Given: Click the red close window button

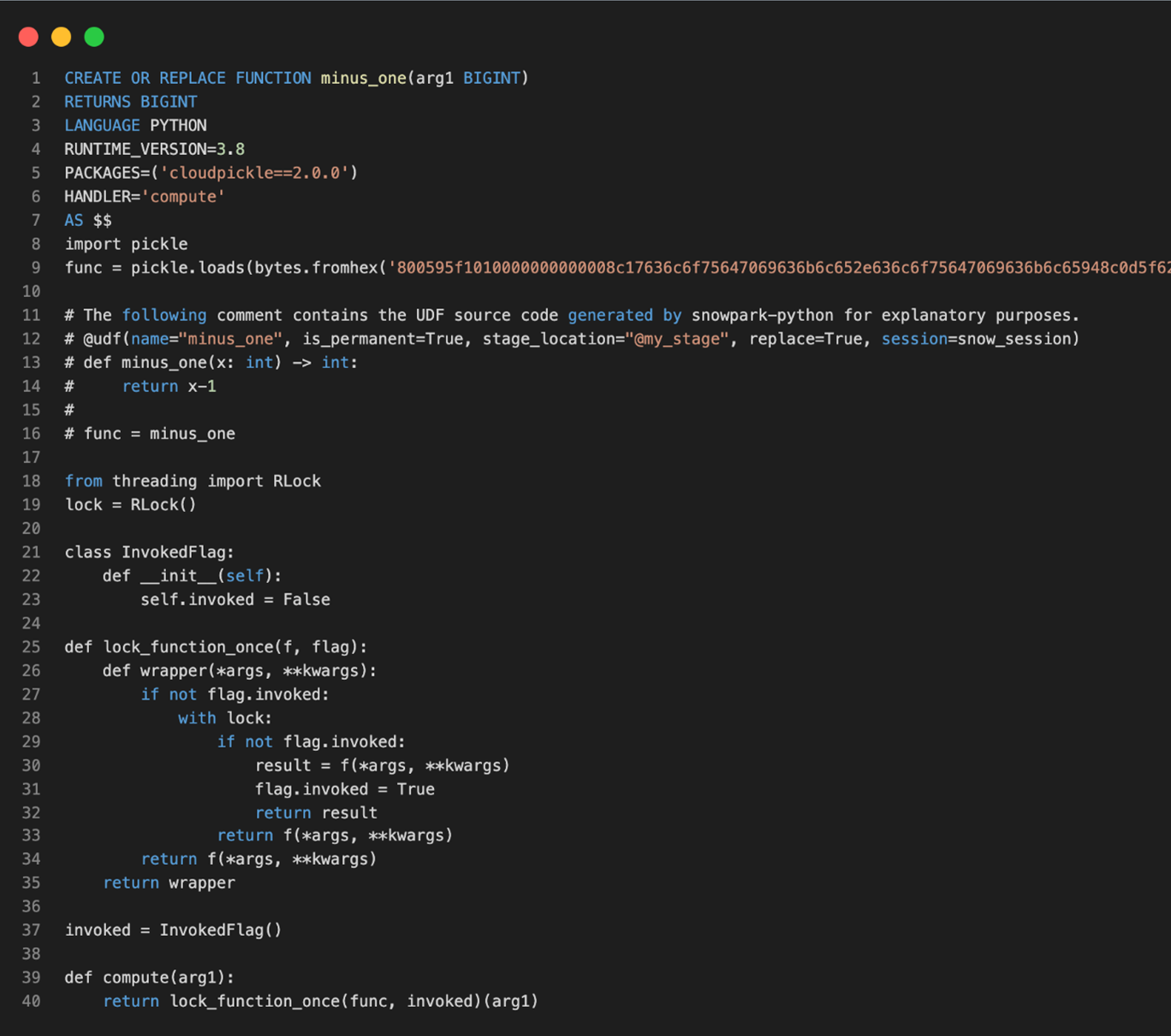Looking at the screenshot, I should (x=28, y=37).
